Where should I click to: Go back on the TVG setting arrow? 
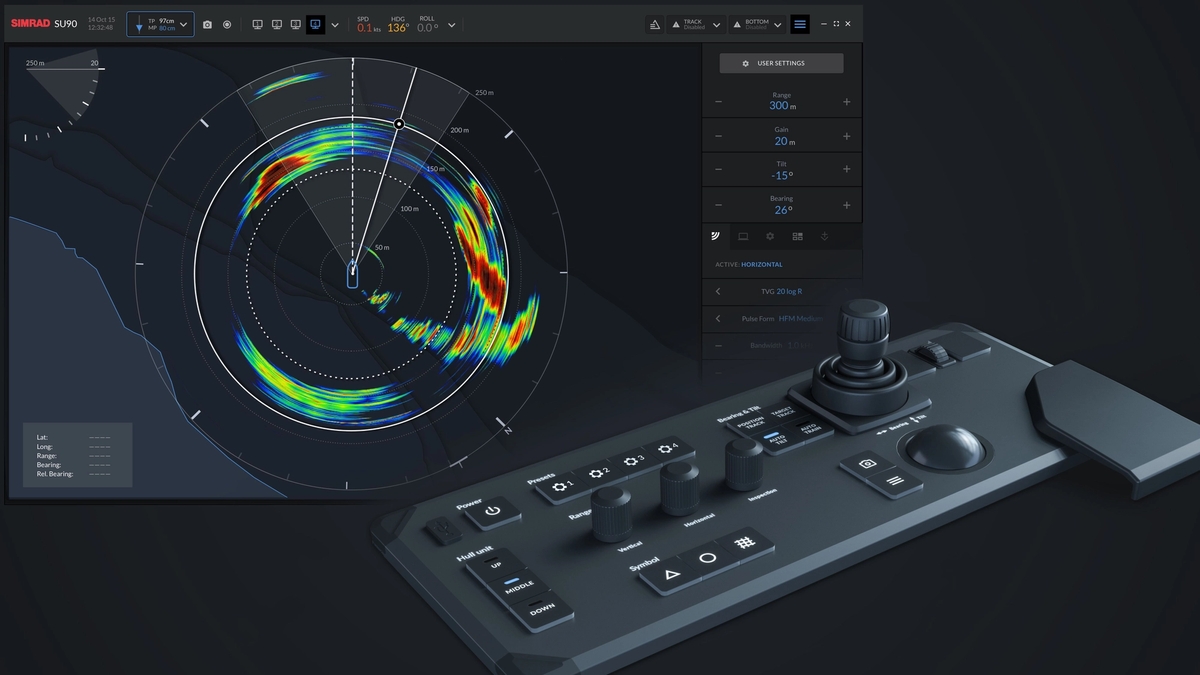717,292
